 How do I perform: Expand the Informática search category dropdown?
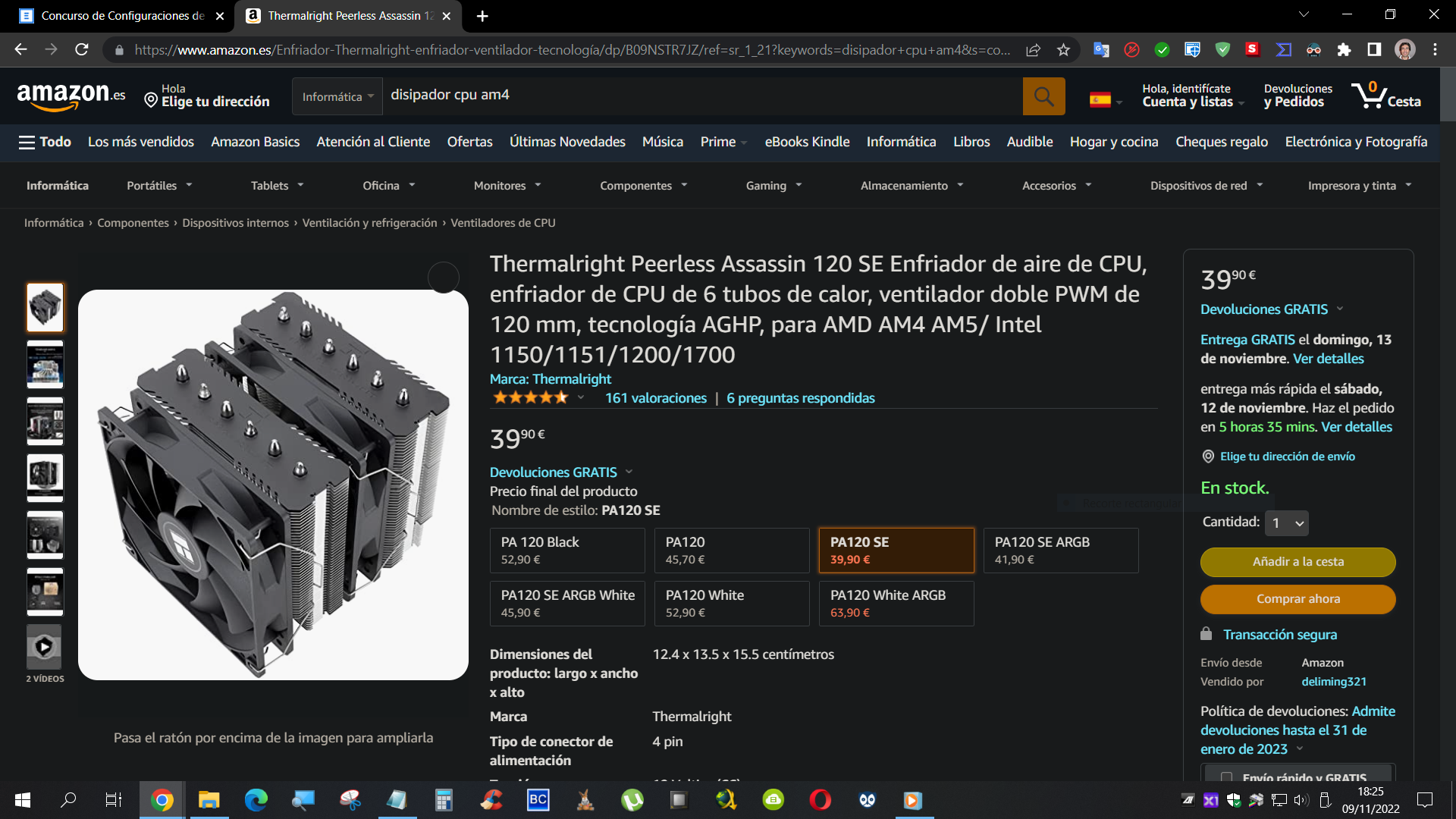coord(337,96)
